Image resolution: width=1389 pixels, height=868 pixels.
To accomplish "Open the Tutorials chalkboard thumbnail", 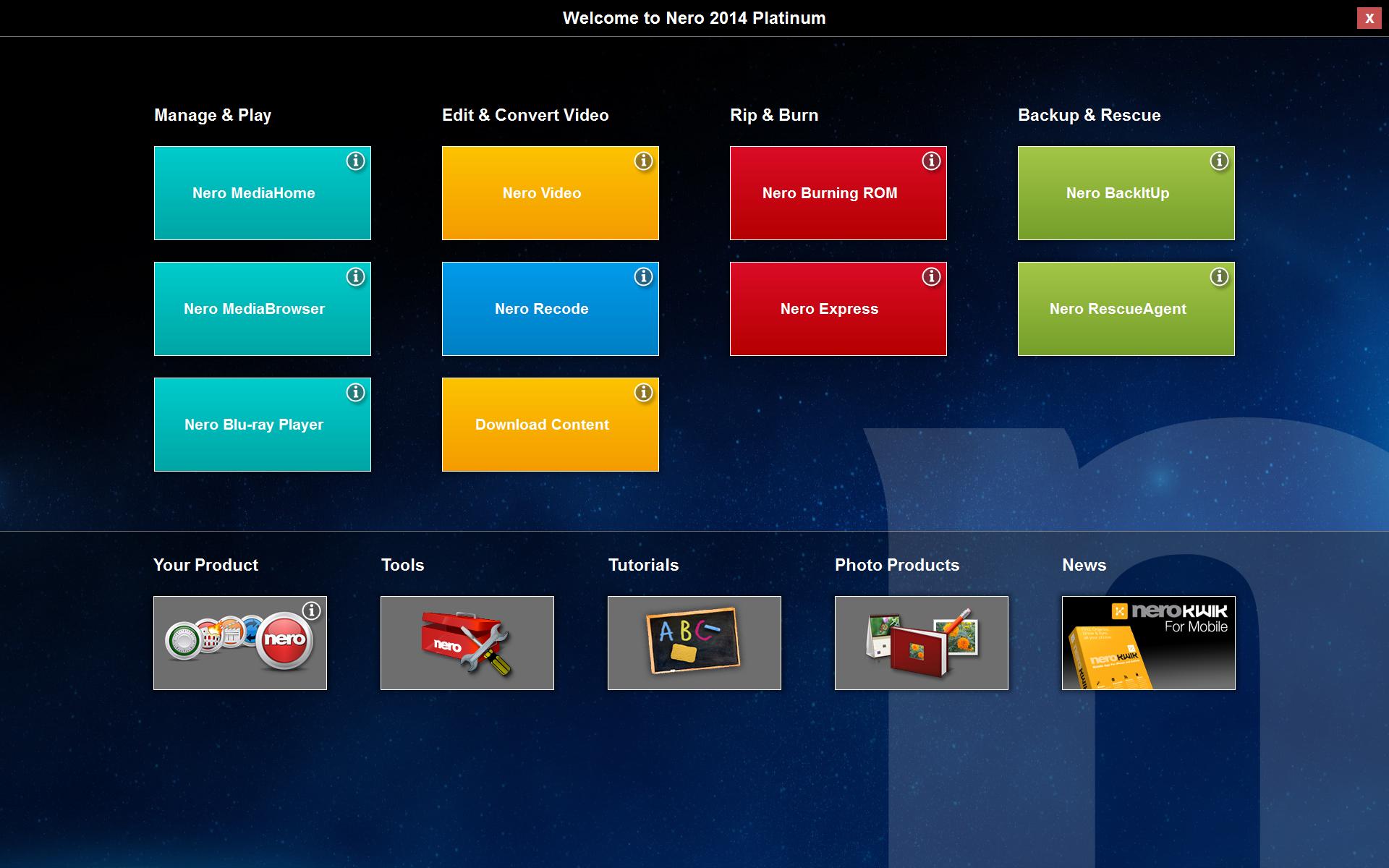I will [694, 643].
